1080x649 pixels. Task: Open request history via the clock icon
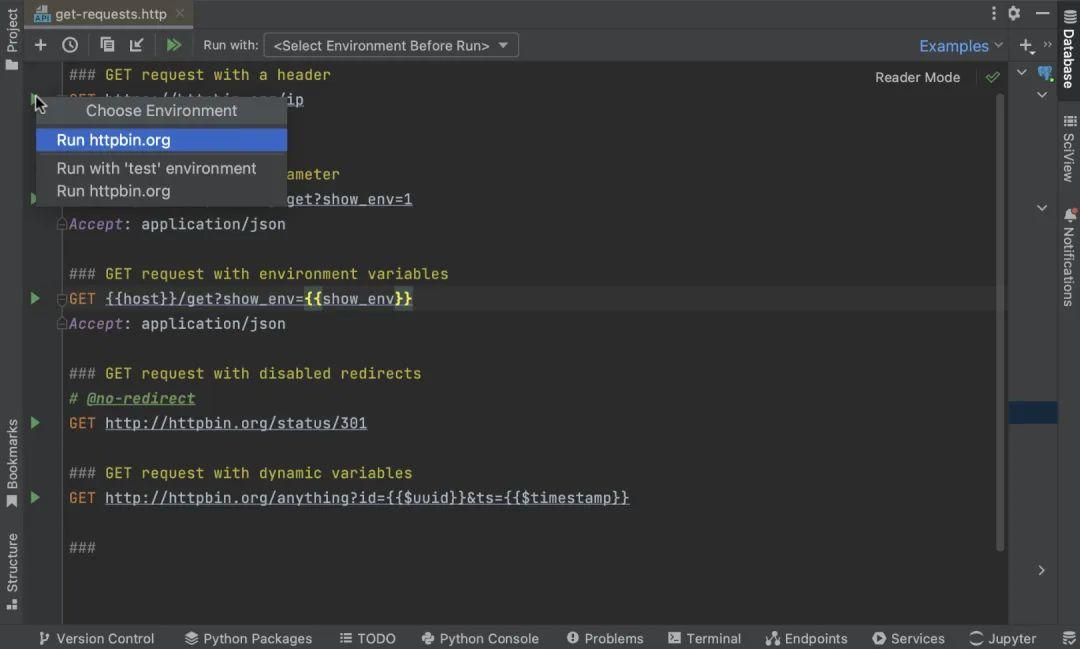[x=68, y=45]
